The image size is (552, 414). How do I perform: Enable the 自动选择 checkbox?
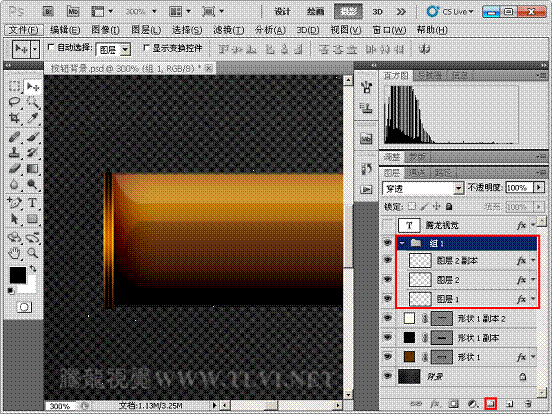pyautogui.click(x=51, y=47)
